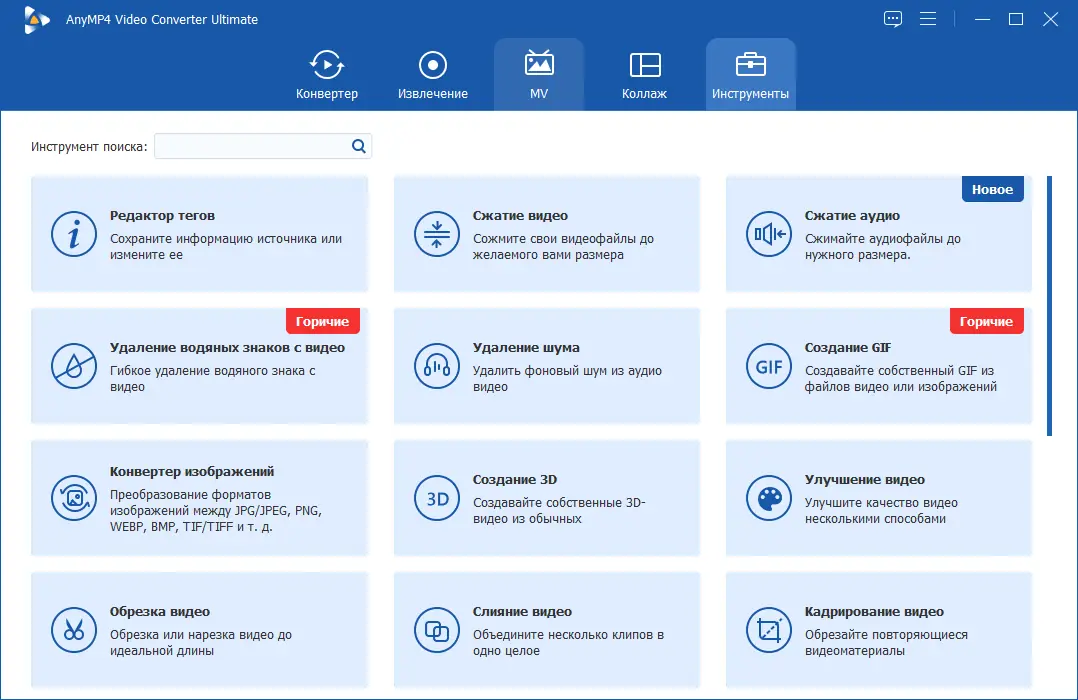Select the Сжатие аудио speaker icon

(769, 234)
